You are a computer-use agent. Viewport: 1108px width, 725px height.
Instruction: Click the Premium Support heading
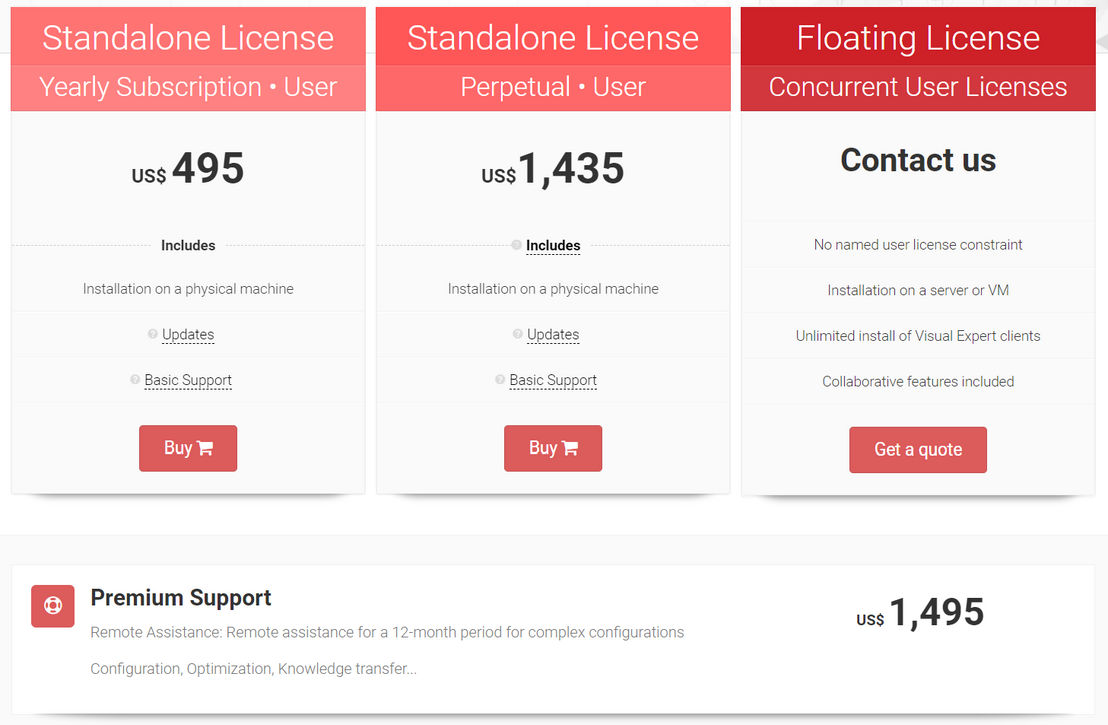pyautogui.click(x=181, y=598)
